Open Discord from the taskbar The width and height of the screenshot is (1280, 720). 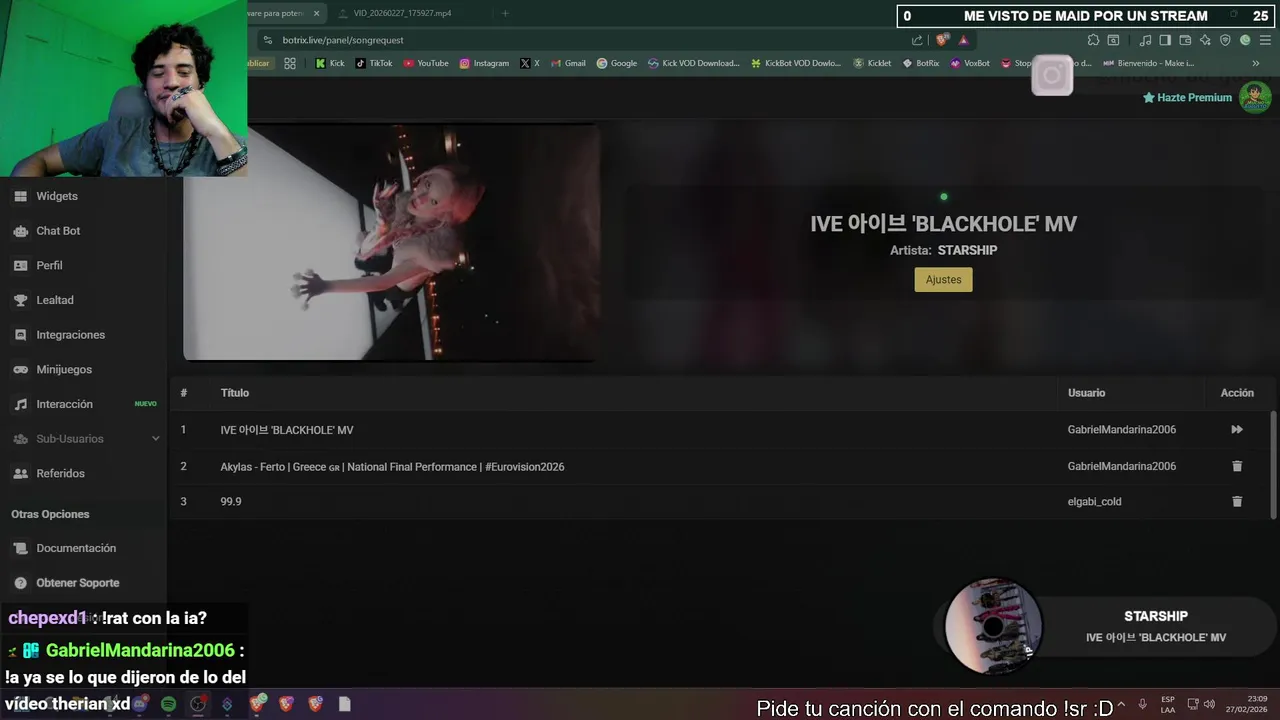[139, 704]
